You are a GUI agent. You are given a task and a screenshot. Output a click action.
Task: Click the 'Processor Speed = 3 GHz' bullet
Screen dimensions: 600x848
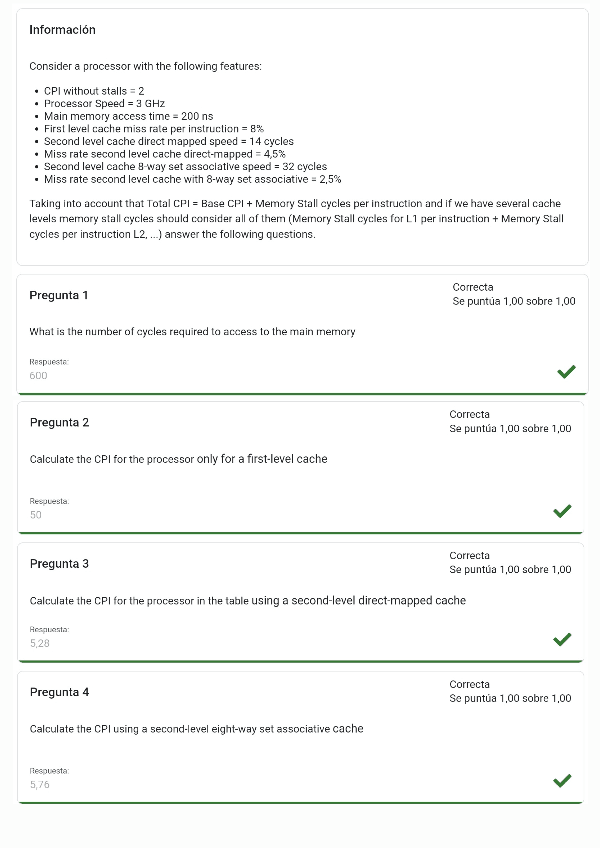tap(104, 103)
